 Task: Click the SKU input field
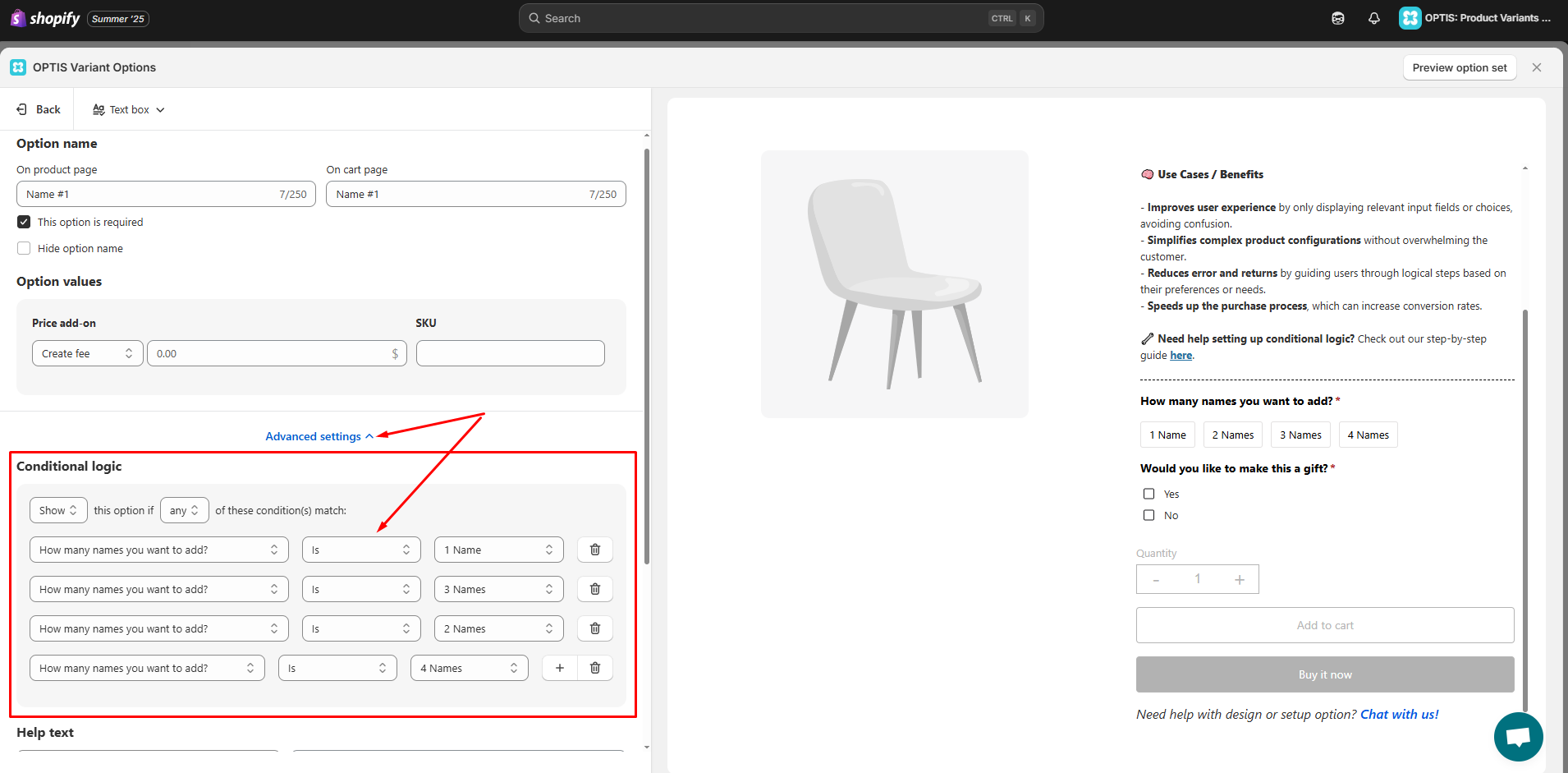pos(511,353)
